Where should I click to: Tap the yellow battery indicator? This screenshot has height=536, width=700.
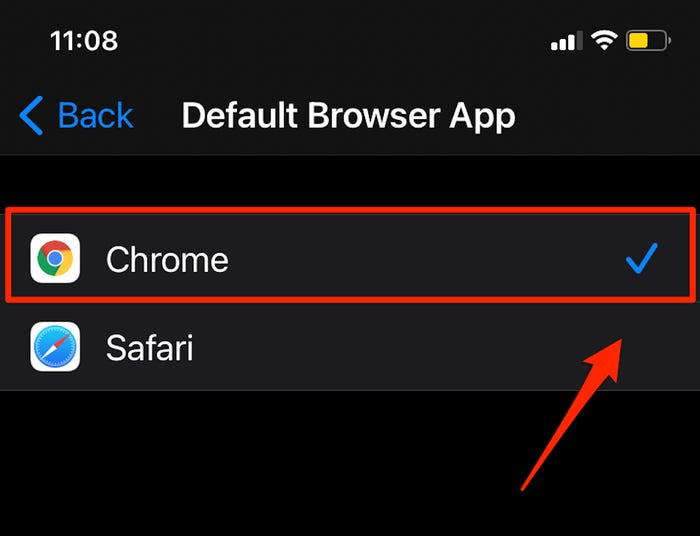click(649, 41)
